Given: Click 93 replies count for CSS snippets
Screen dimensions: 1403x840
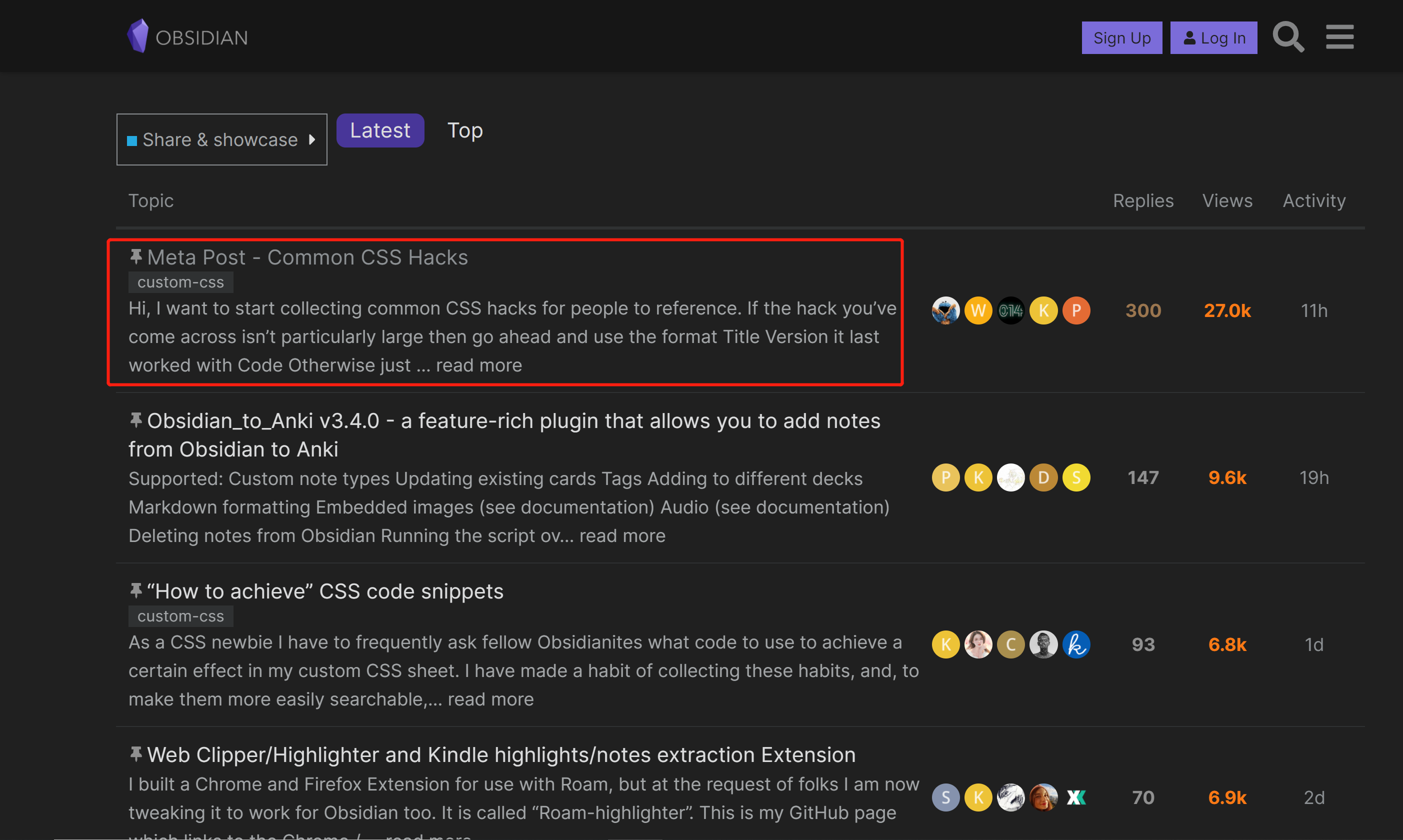Looking at the screenshot, I should [1143, 644].
